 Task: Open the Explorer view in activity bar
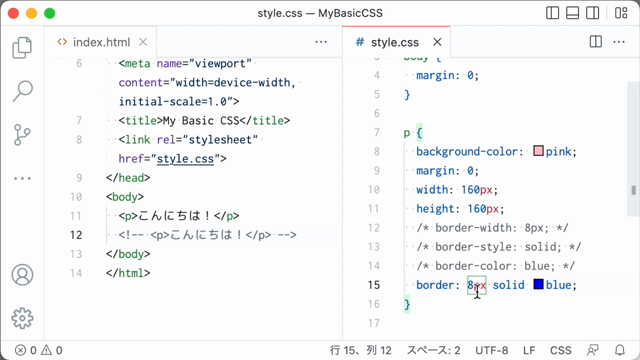click(22, 48)
